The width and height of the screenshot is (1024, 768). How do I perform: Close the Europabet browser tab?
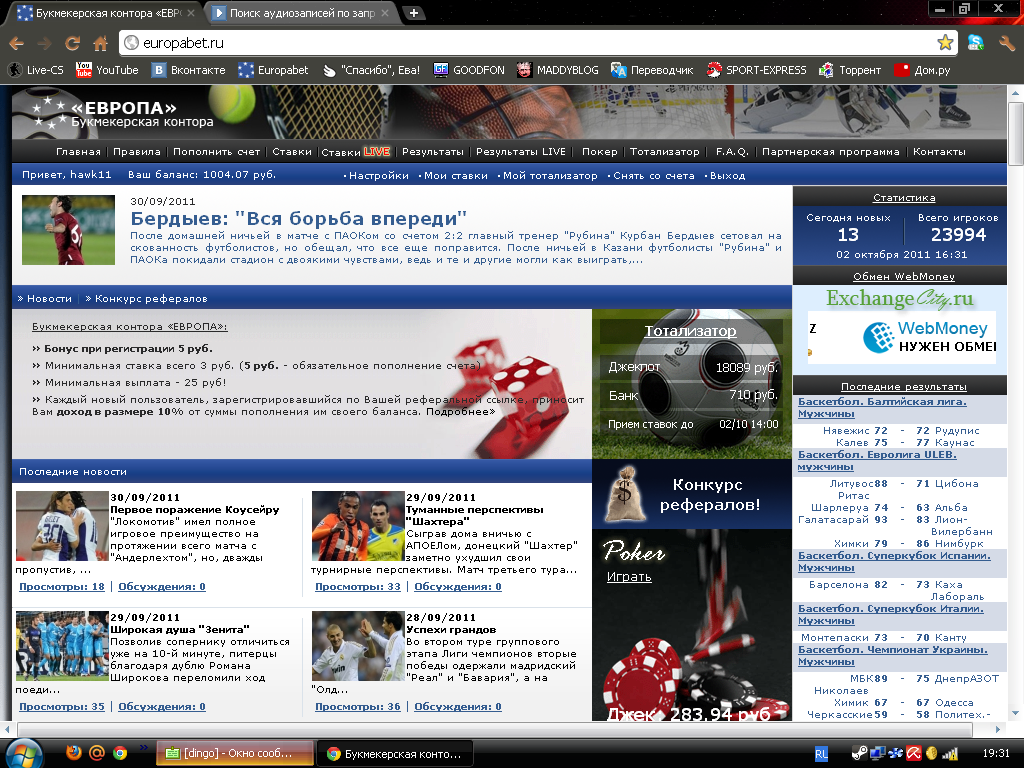click(x=191, y=12)
